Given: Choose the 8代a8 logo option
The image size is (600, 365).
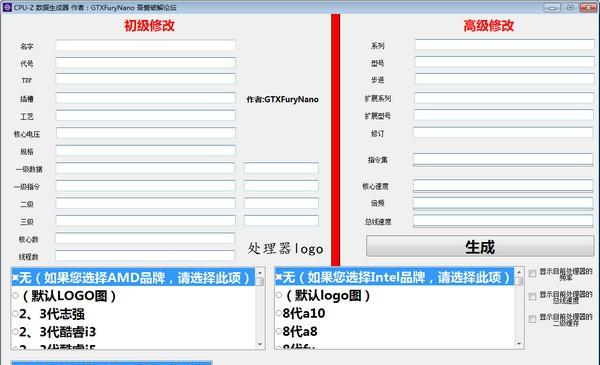Looking at the screenshot, I should (297, 331).
